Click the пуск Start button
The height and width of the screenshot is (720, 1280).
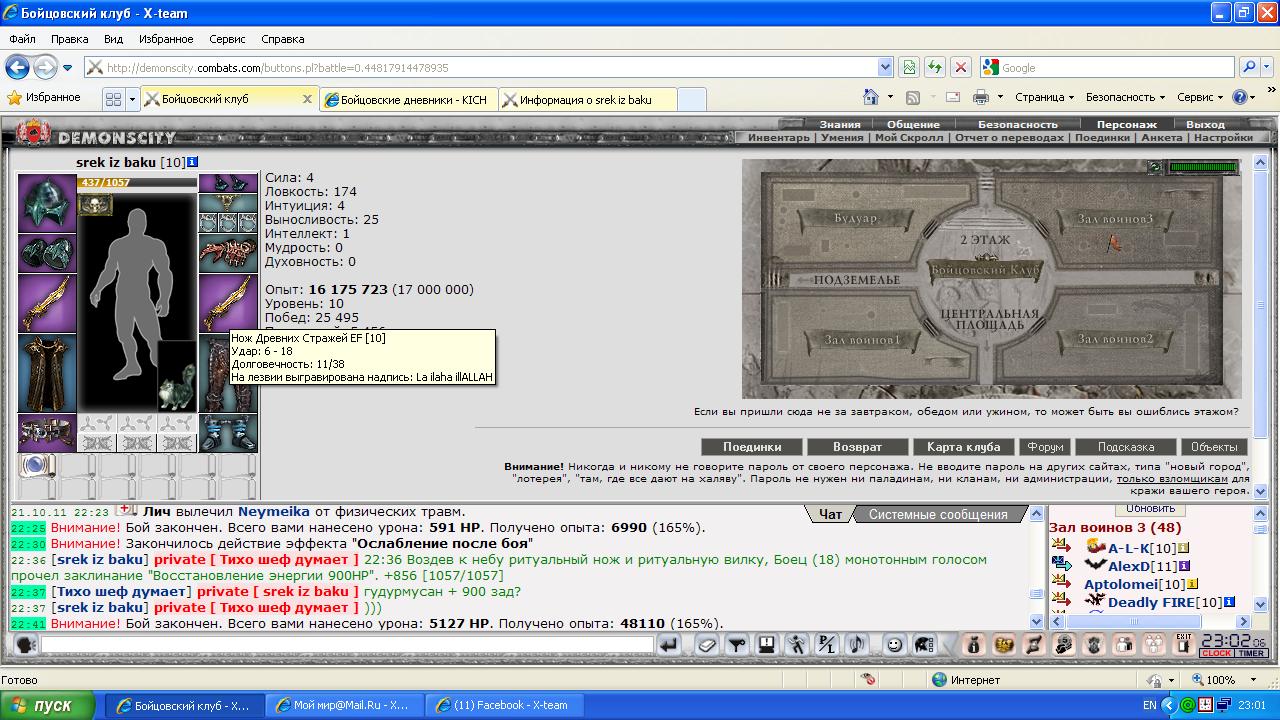pyautogui.click(x=48, y=705)
